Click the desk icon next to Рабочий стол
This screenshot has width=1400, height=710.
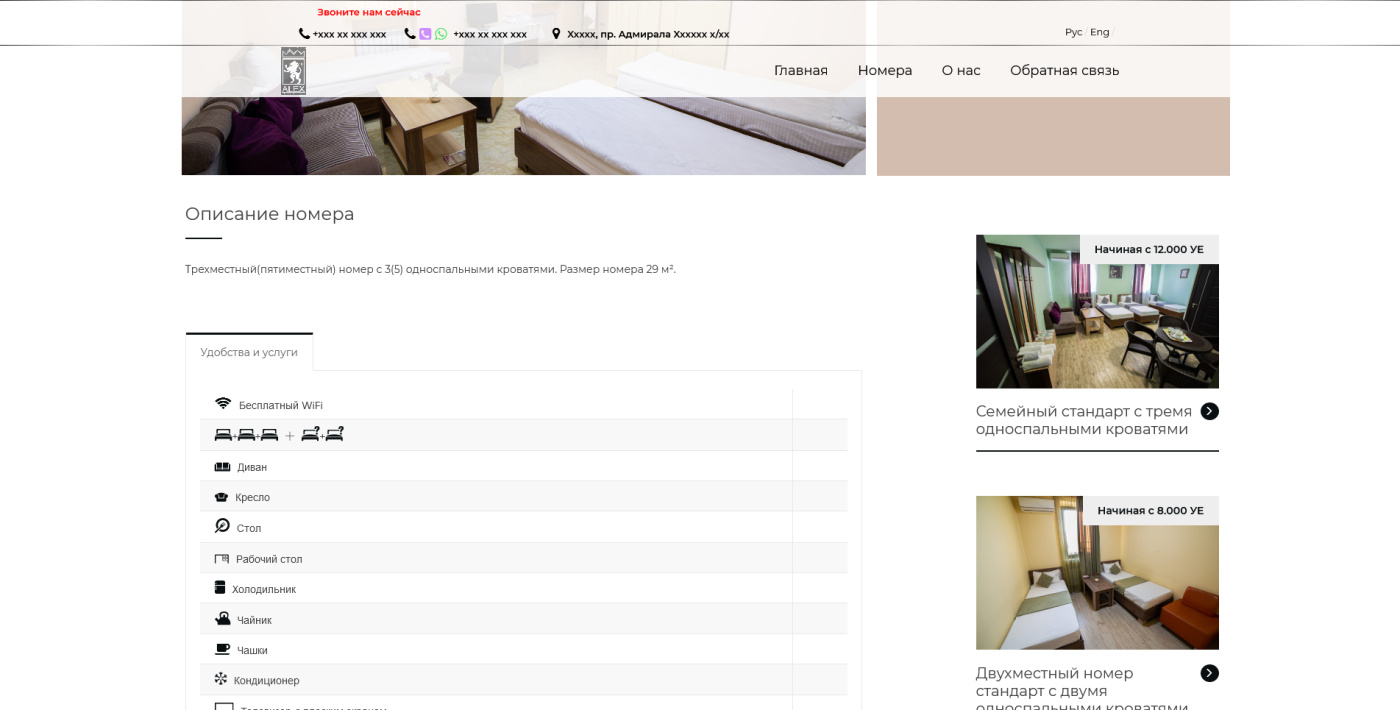pyautogui.click(x=222, y=559)
